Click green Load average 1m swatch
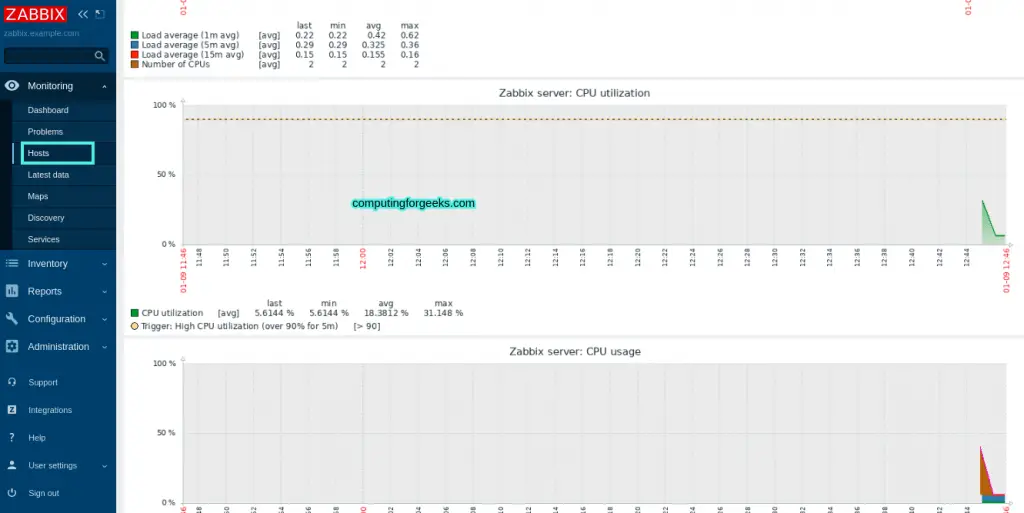 pyautogui.click(x=135, y=35)
